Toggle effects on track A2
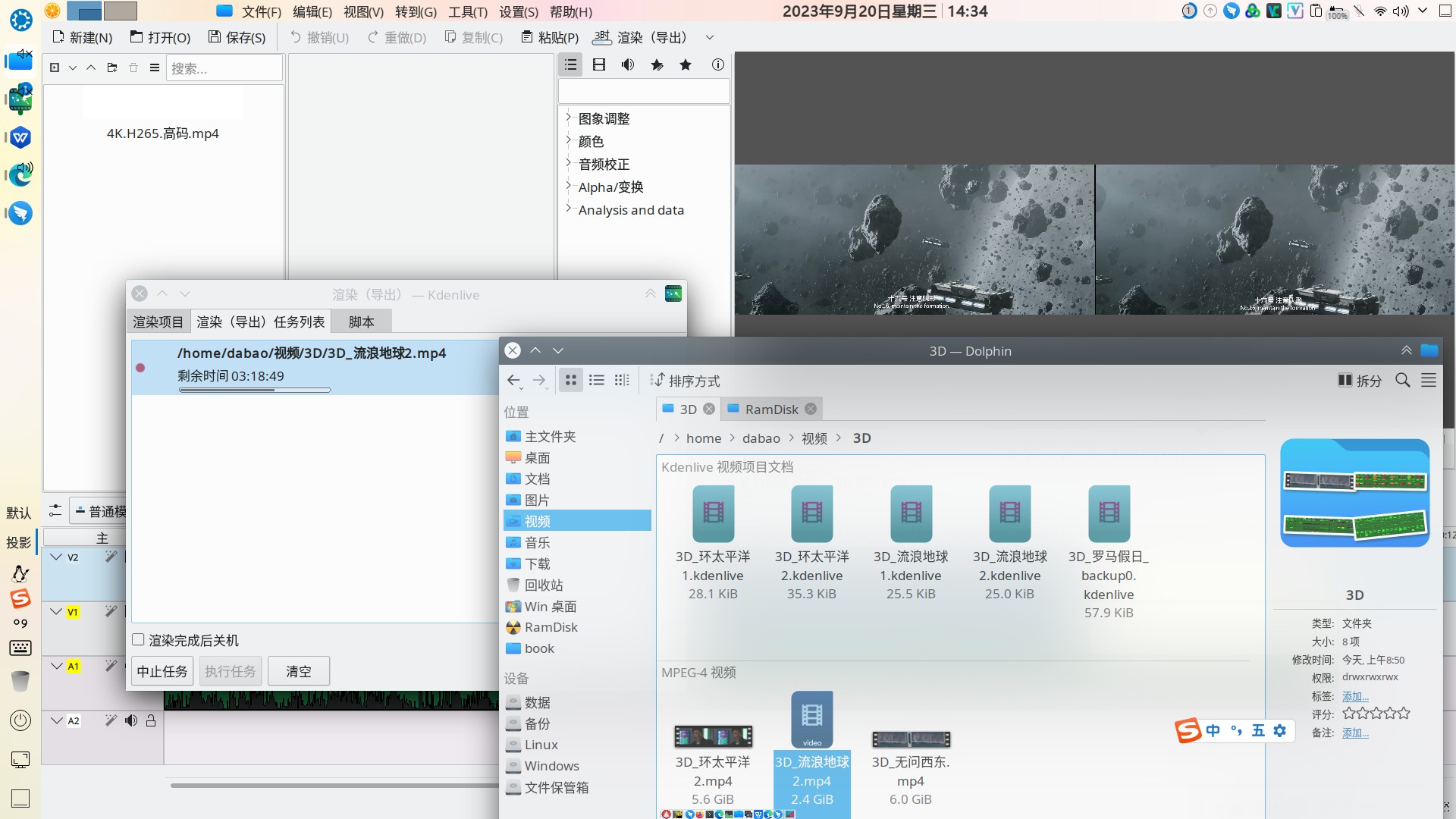 [x=111, y=720]
